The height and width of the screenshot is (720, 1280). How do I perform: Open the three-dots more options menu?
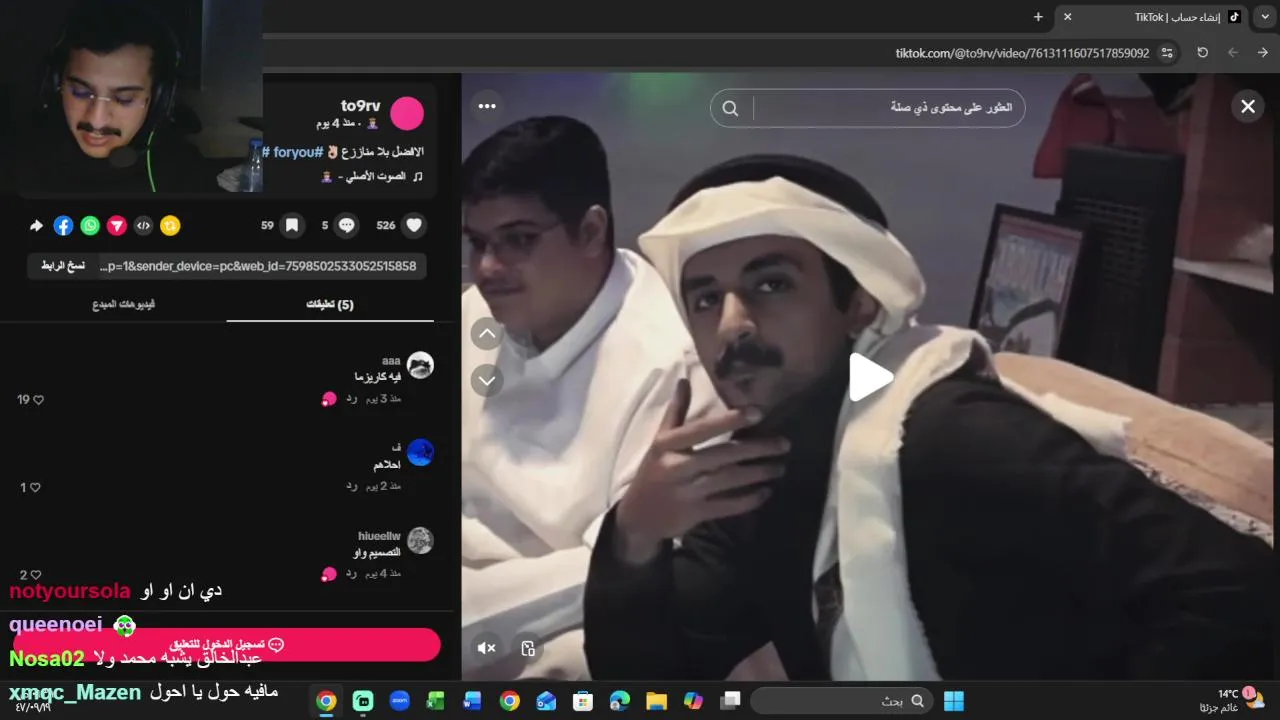tap(487, 106)
